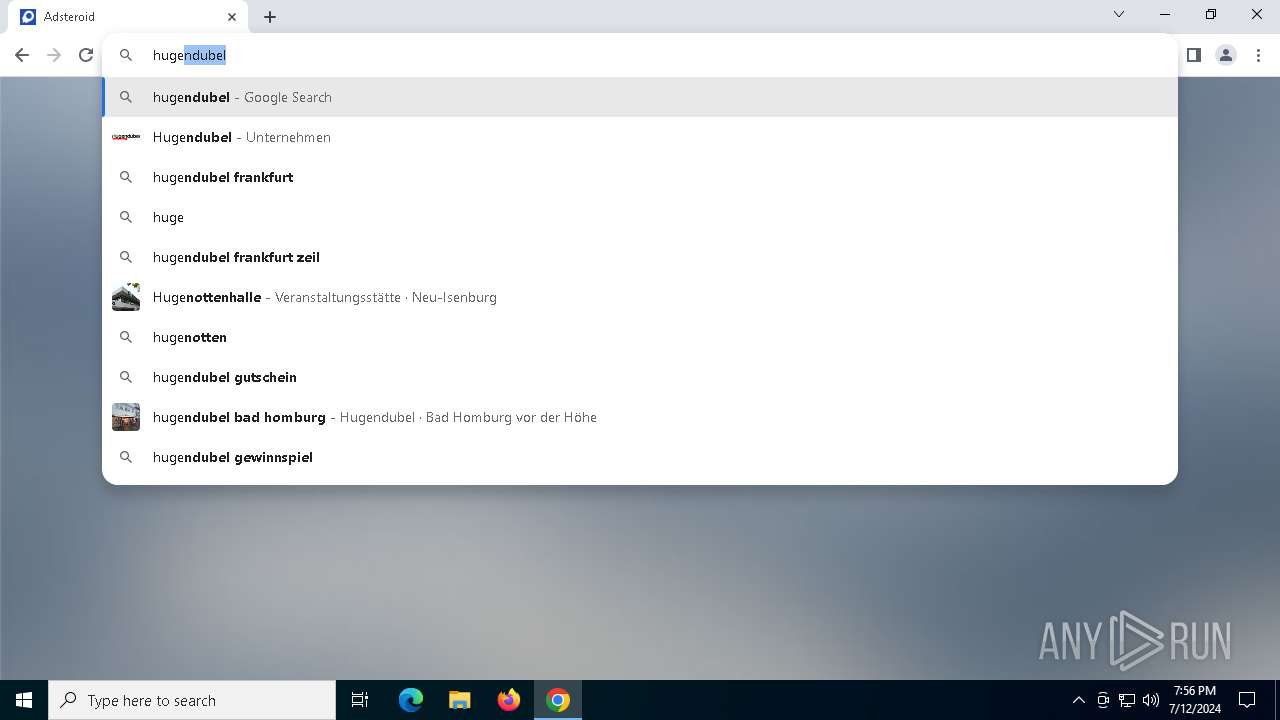
Task: Click the magnifier icon beside 'hugendubel gutschein'
Action: (126, 377)
